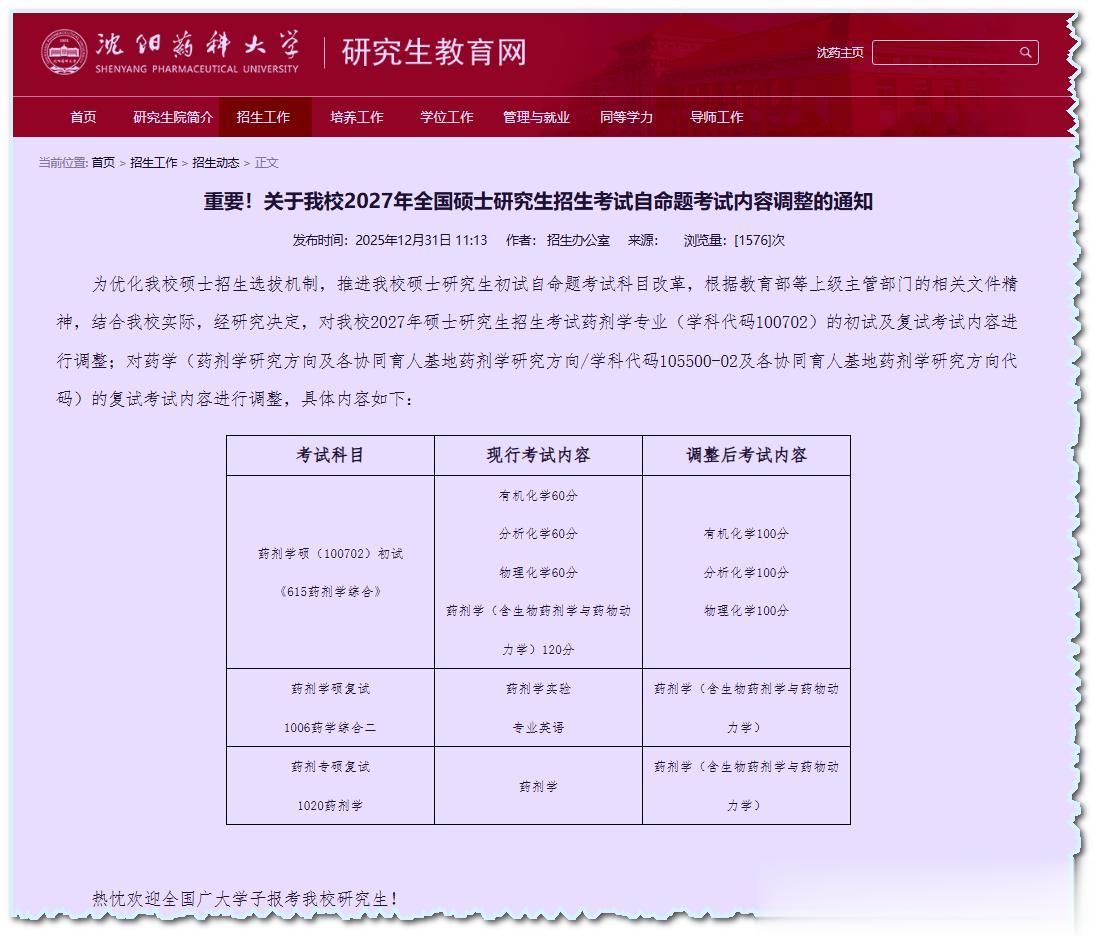This screenshot has width=1098, height=937.
Task: Click cell text 物理化学60分
Action: [538, 573]
